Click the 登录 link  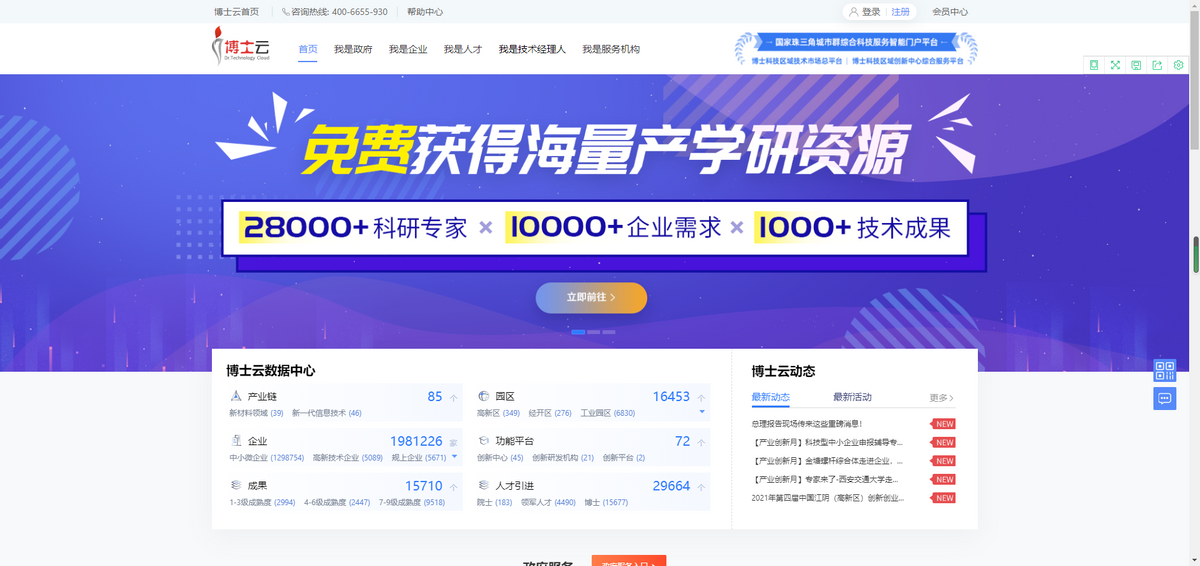pyautogui.click(x=871, y=12)
